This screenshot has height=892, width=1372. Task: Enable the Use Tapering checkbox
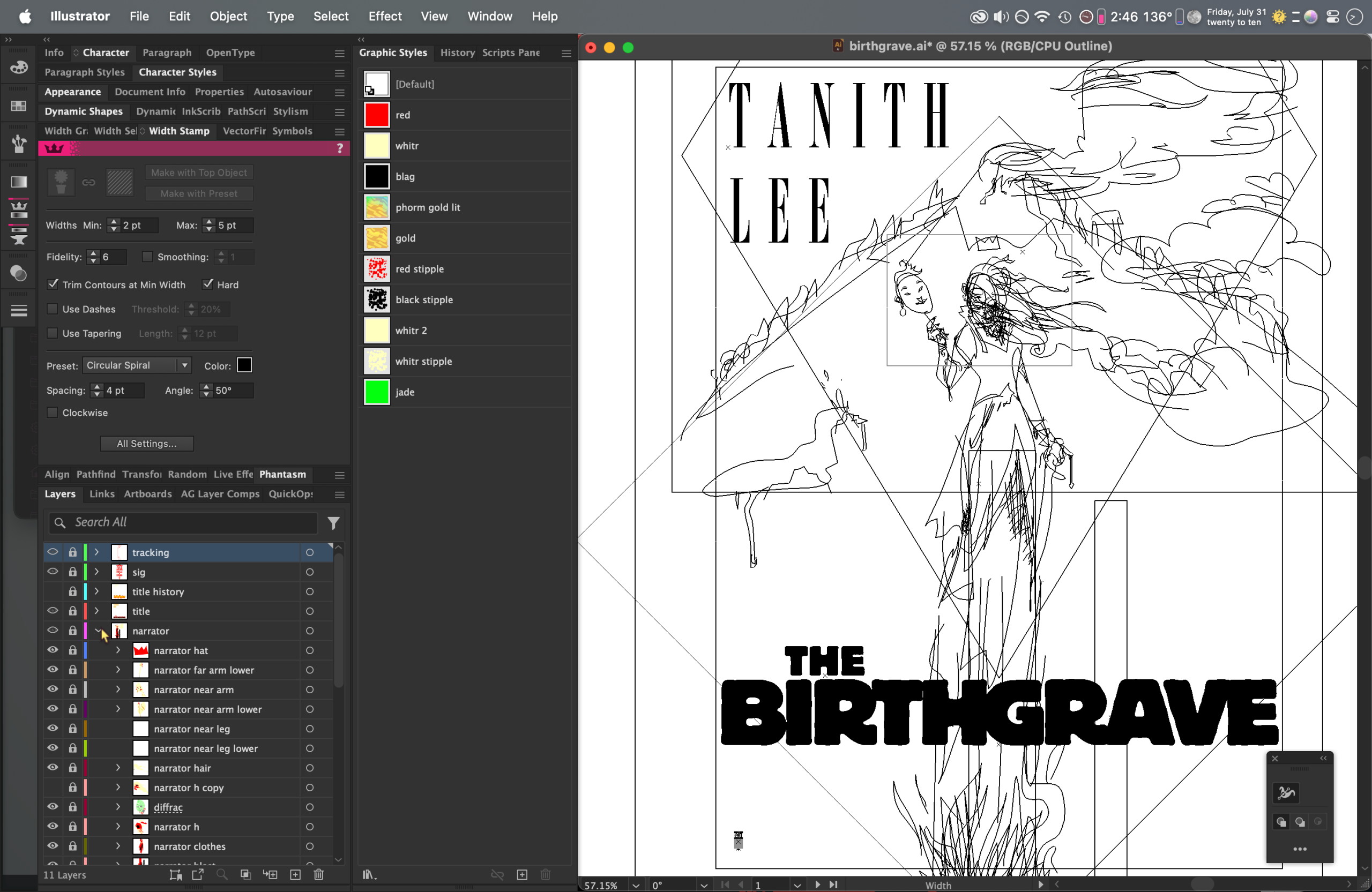click(x=53, y=333)
